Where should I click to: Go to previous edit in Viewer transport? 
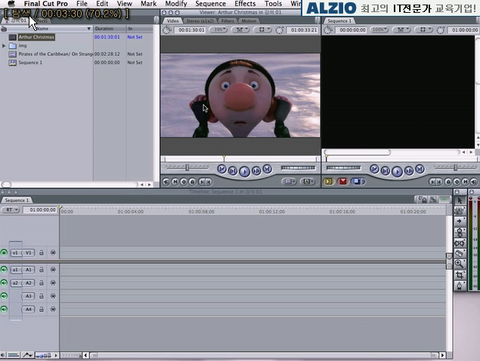(x=222, y=169)
